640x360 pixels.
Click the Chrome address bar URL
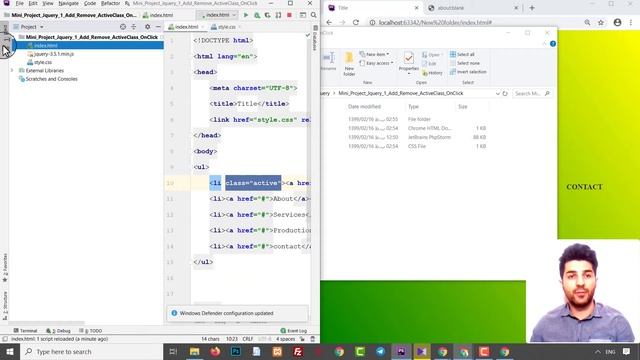tap(435, 22)
